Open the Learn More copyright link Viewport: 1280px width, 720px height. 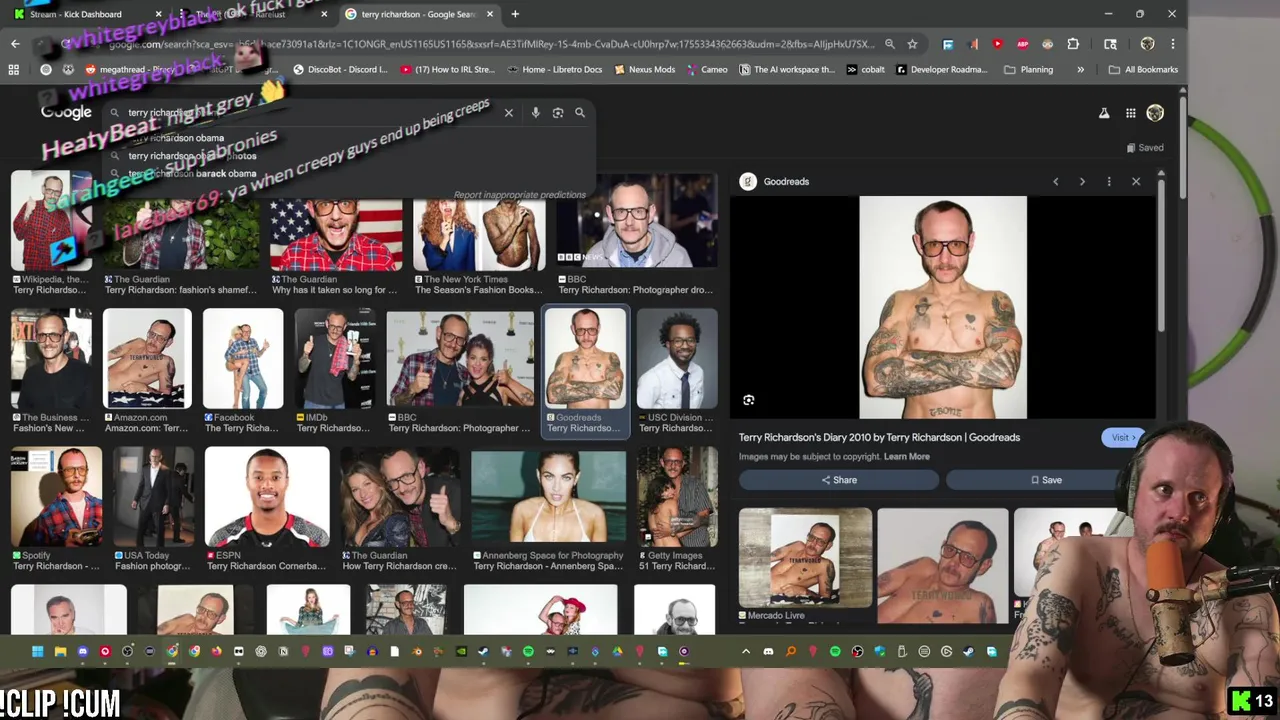(907, 457)
